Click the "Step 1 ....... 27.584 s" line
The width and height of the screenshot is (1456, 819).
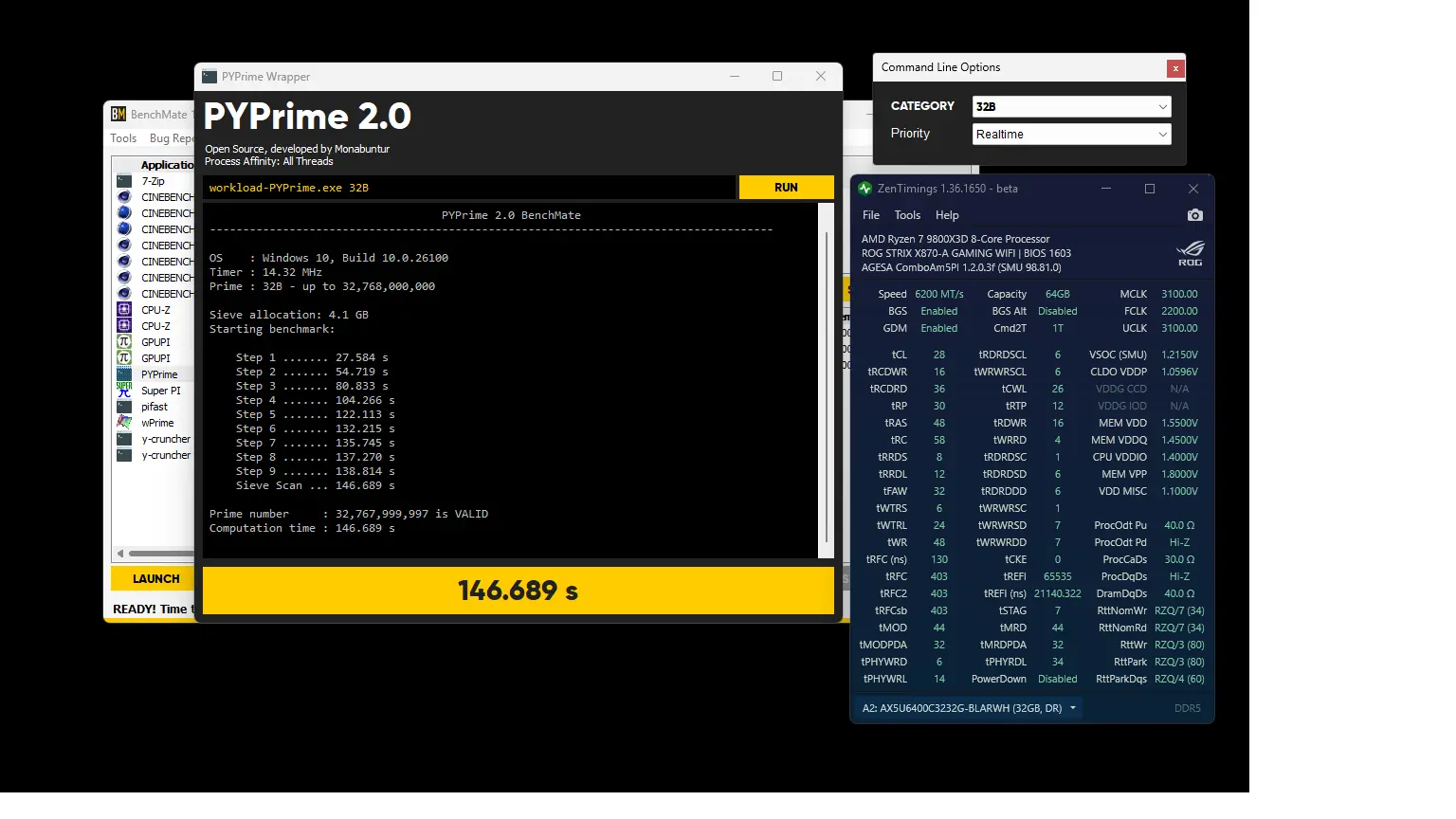[312, 357]
